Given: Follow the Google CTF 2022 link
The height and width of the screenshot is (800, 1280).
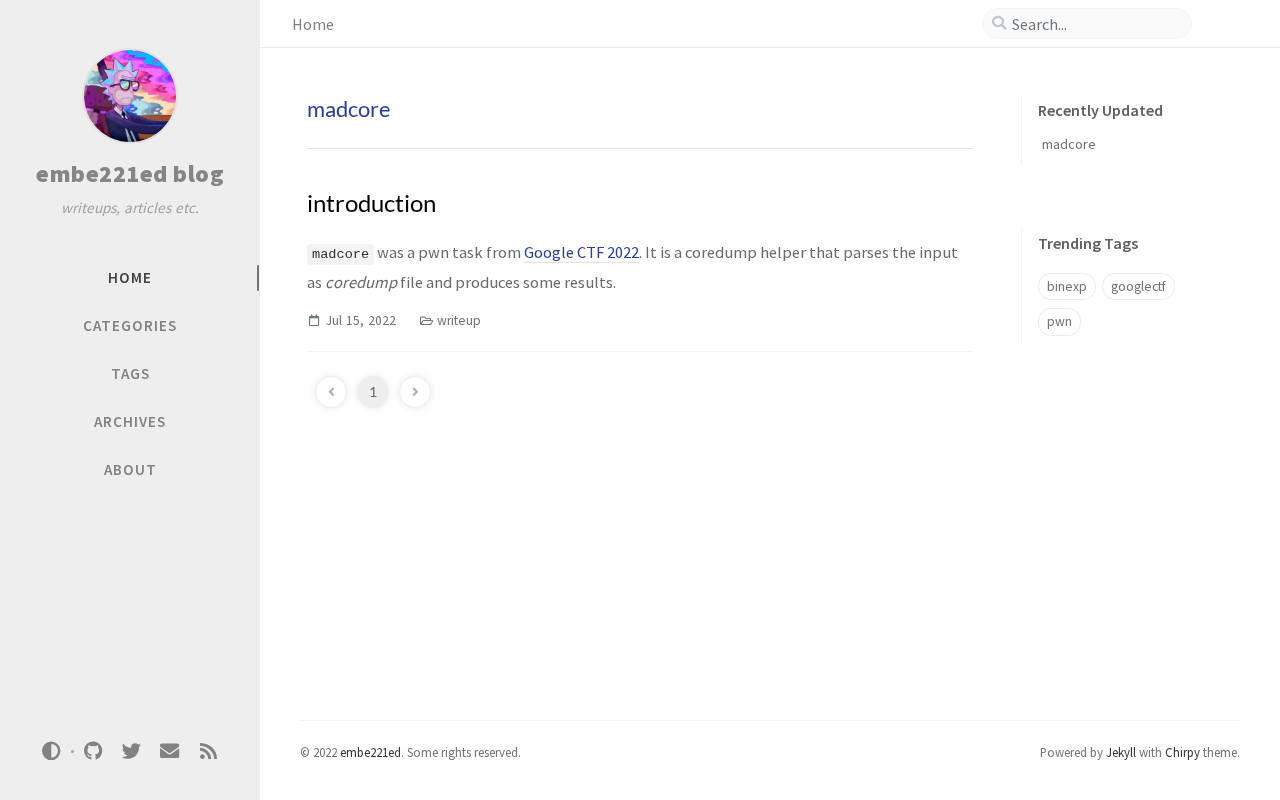Looking at the screenshot, I should click(x=581, y=252).
